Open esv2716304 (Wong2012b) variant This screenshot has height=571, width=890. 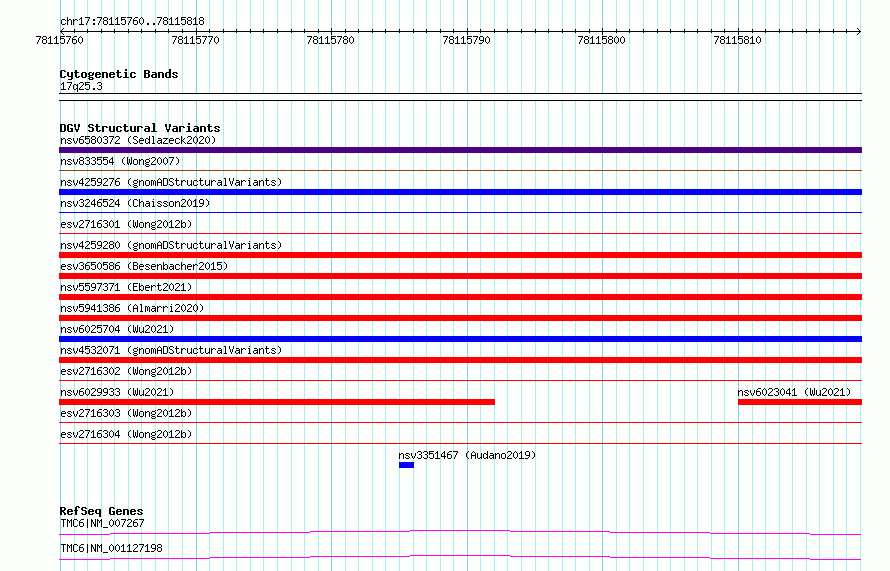(126, 434)
